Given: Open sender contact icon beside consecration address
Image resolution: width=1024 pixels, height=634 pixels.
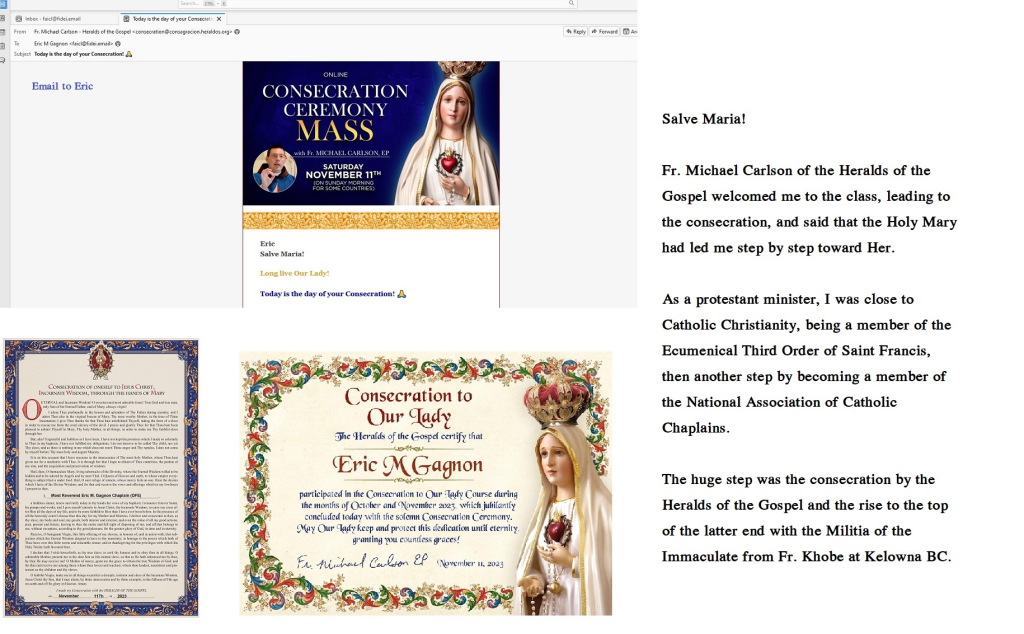Looking at the screenshot, I should coord(237,31).
